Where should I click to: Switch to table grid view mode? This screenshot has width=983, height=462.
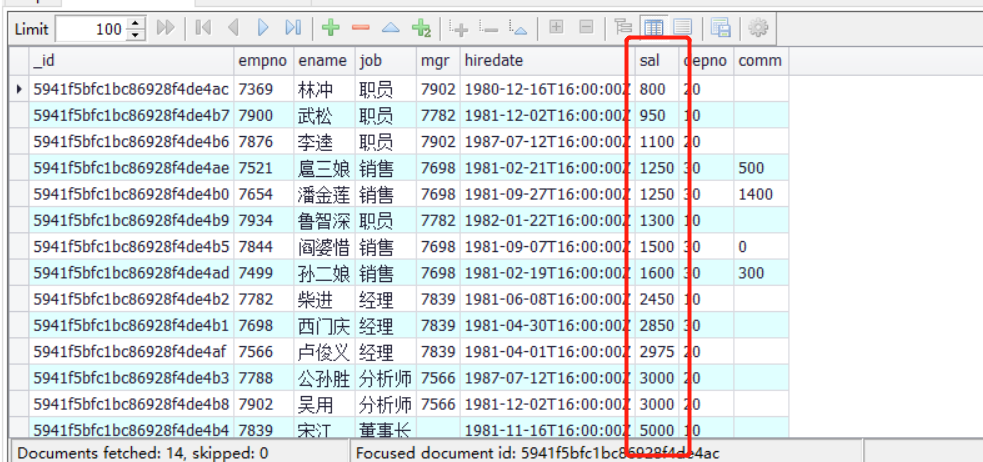(653, 28)
